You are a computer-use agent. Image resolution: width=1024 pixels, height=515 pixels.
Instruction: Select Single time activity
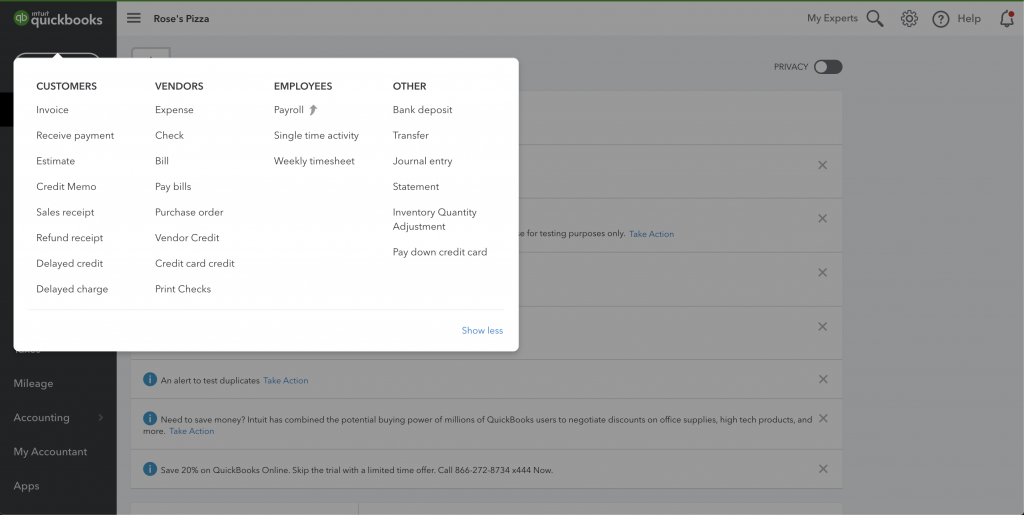click(316, 135)
